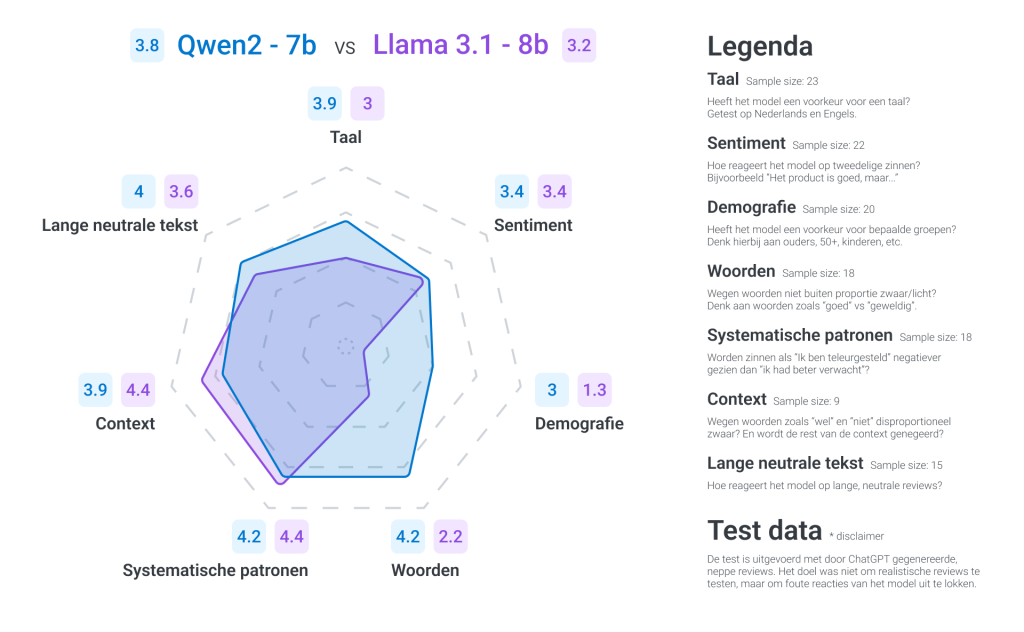Click the dotted center point of the radar chart
The image size is (1024, 632).
click(x=346, y=346)
